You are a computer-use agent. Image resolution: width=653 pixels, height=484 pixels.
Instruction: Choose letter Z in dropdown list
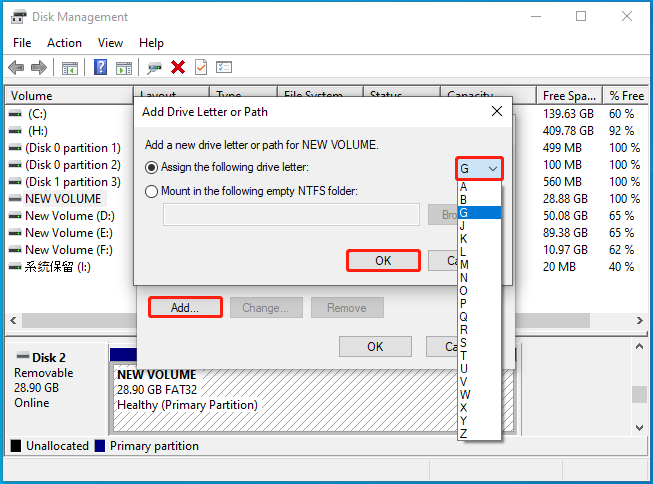479,433
